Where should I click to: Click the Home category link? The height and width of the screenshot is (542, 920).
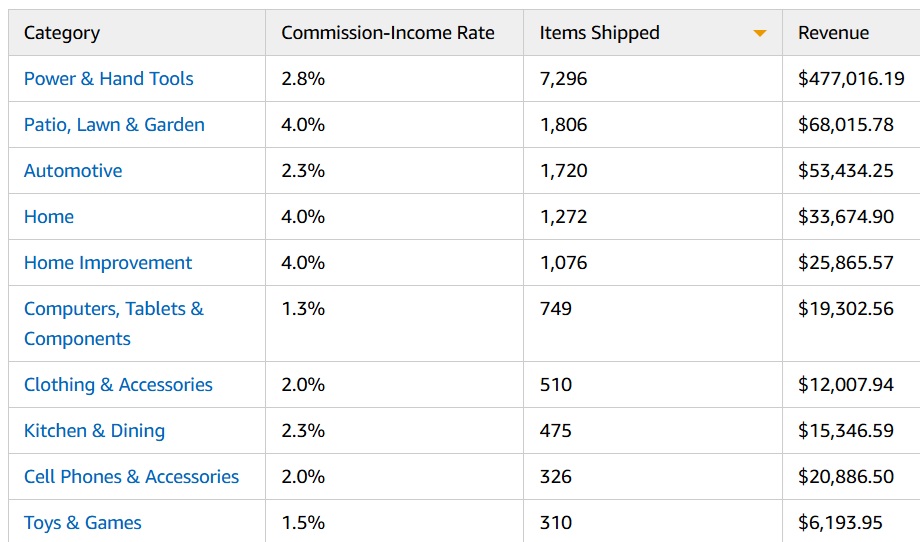pyautogui.click(x=49, y=217)
